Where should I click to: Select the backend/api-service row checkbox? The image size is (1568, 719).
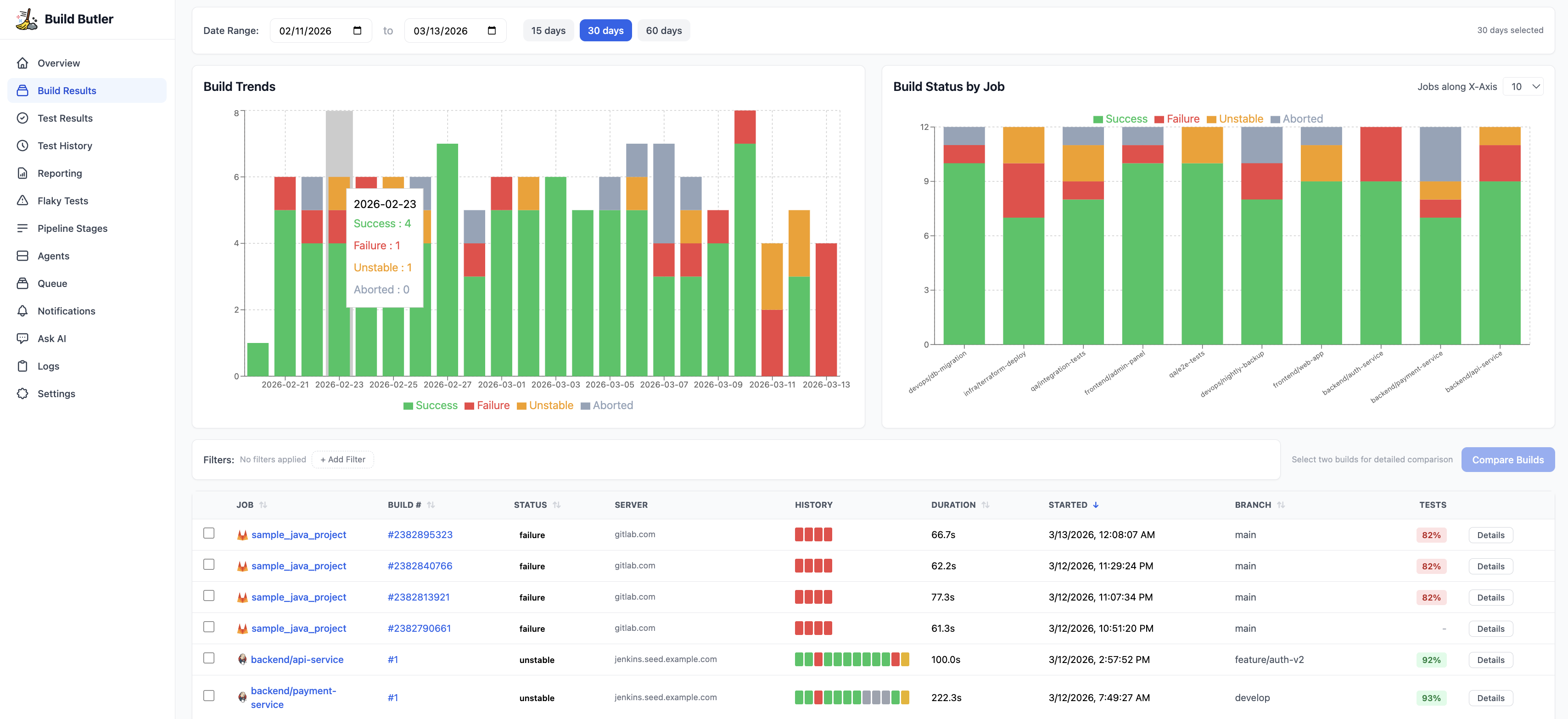point(209,658)
